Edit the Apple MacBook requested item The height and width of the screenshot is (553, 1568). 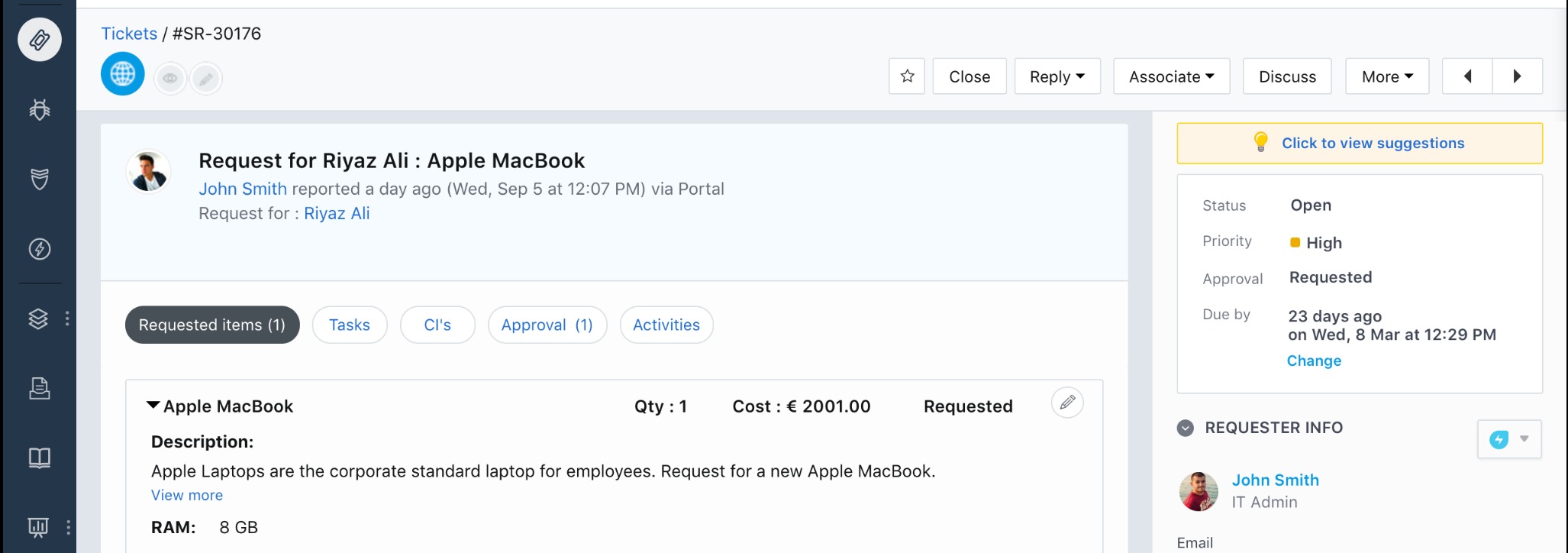click(1067, 402)
